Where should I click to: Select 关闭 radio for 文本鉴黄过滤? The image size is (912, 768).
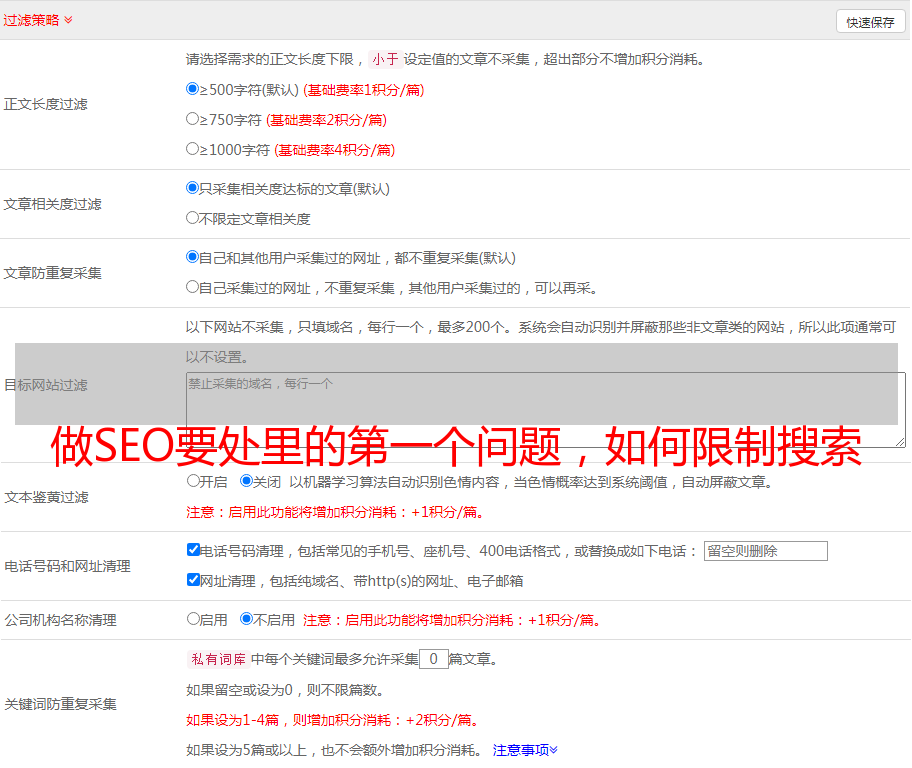tap(247, 481)
